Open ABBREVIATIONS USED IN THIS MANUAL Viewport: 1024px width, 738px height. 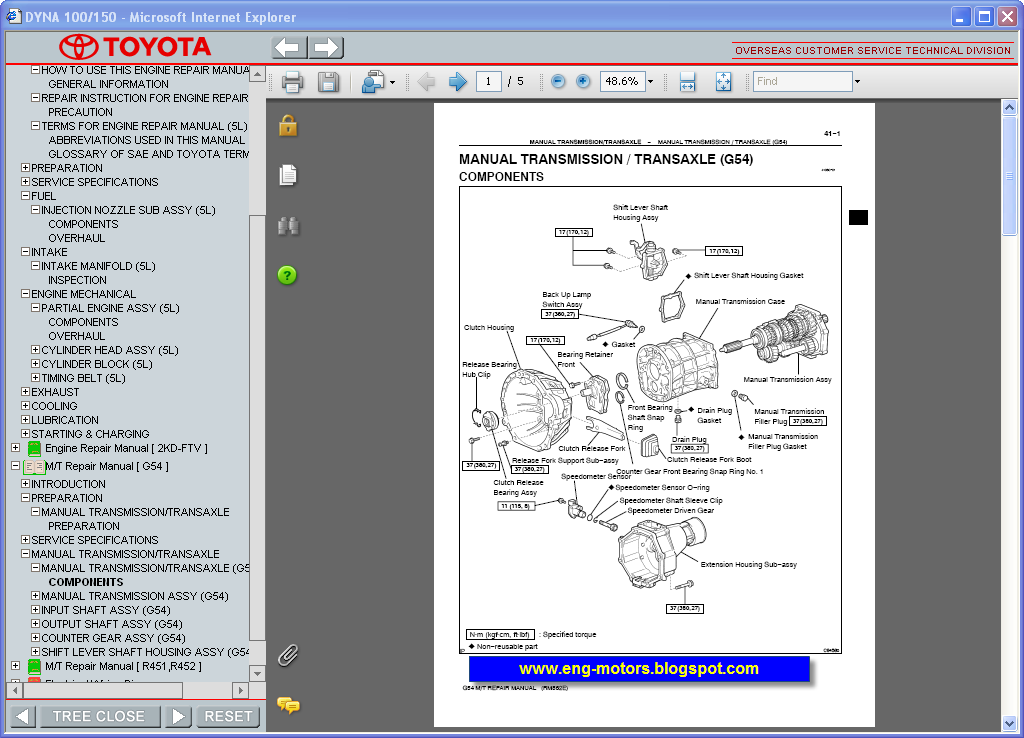coord(147,140)
